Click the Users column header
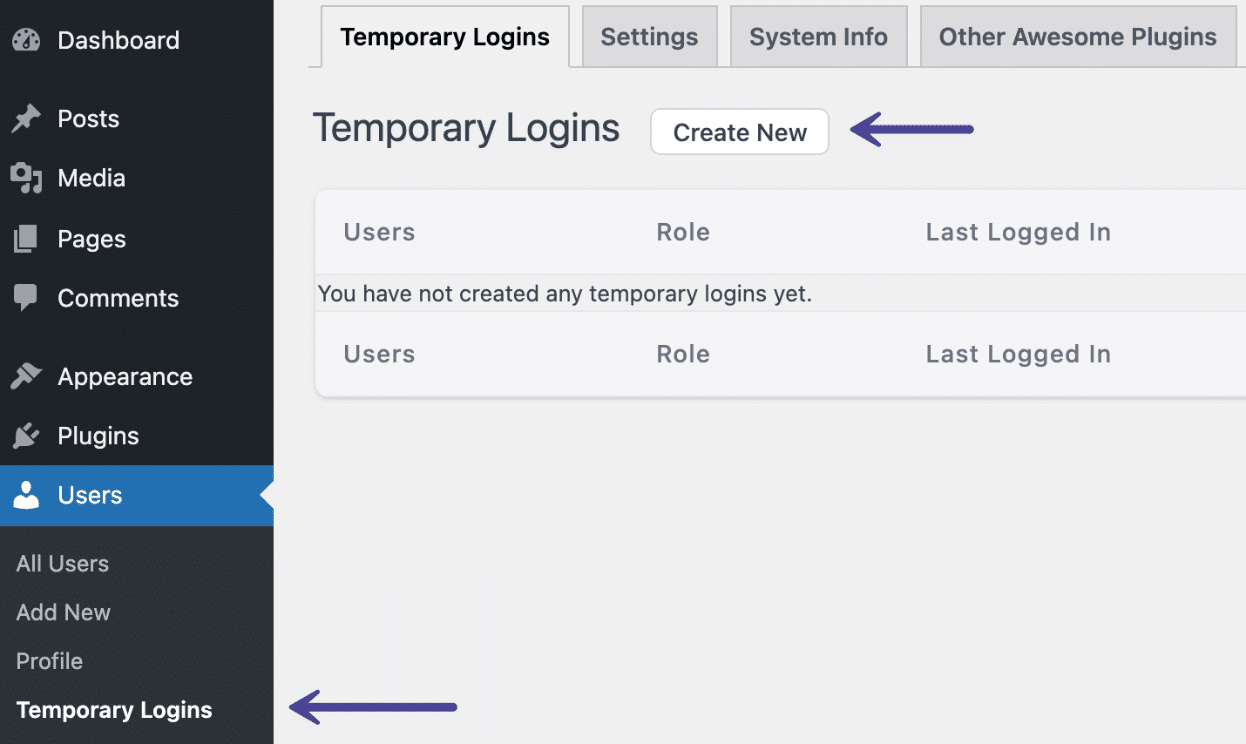 pyautogui.click(x=379, y=231)
